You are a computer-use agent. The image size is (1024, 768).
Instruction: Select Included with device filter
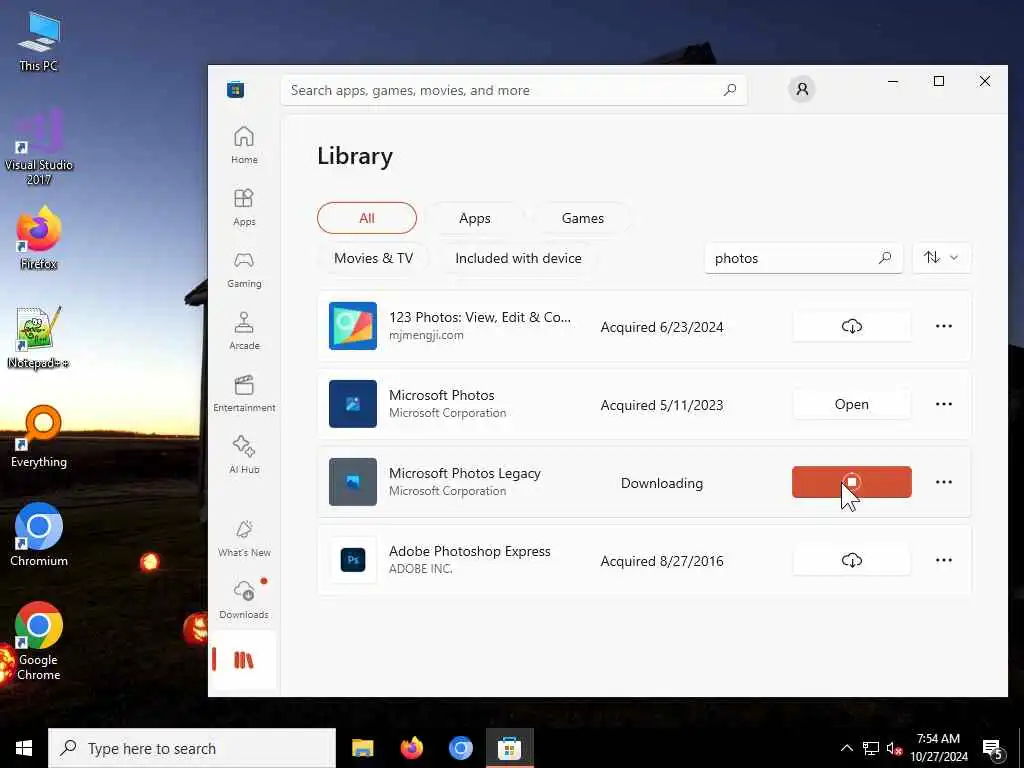[519, 258]
